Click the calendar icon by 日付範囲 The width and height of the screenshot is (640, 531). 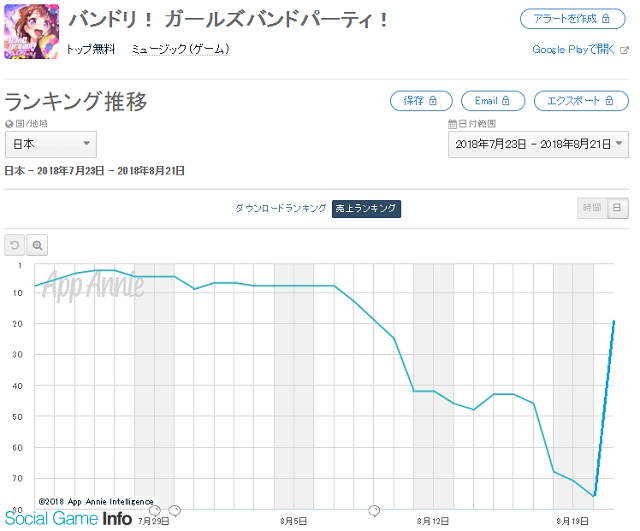[x=452, y=124]
